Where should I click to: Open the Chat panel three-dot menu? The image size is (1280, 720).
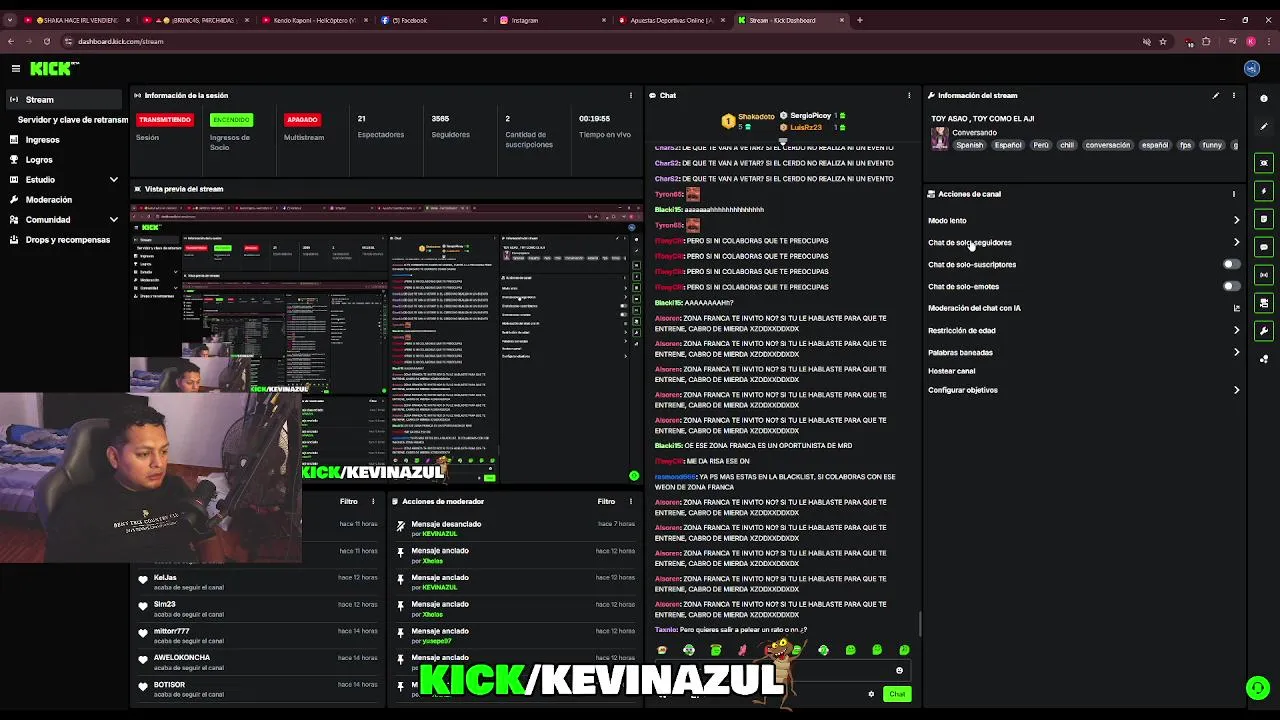(909, 96)
